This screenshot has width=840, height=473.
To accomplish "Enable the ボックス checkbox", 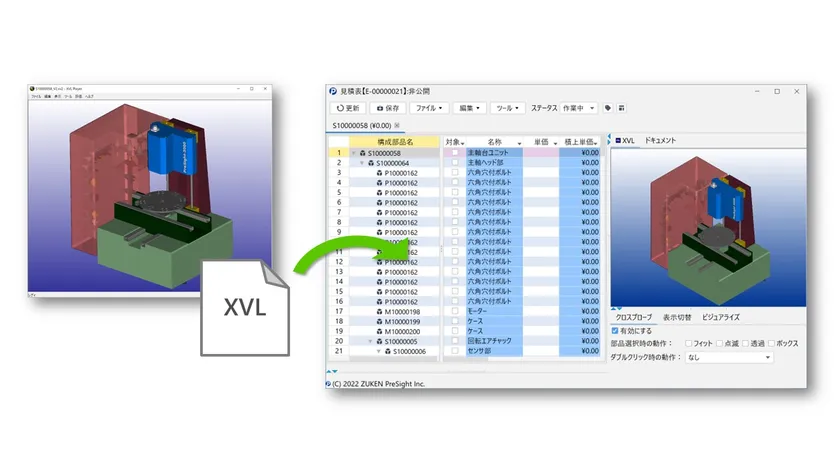I will (x=769, y=343).
